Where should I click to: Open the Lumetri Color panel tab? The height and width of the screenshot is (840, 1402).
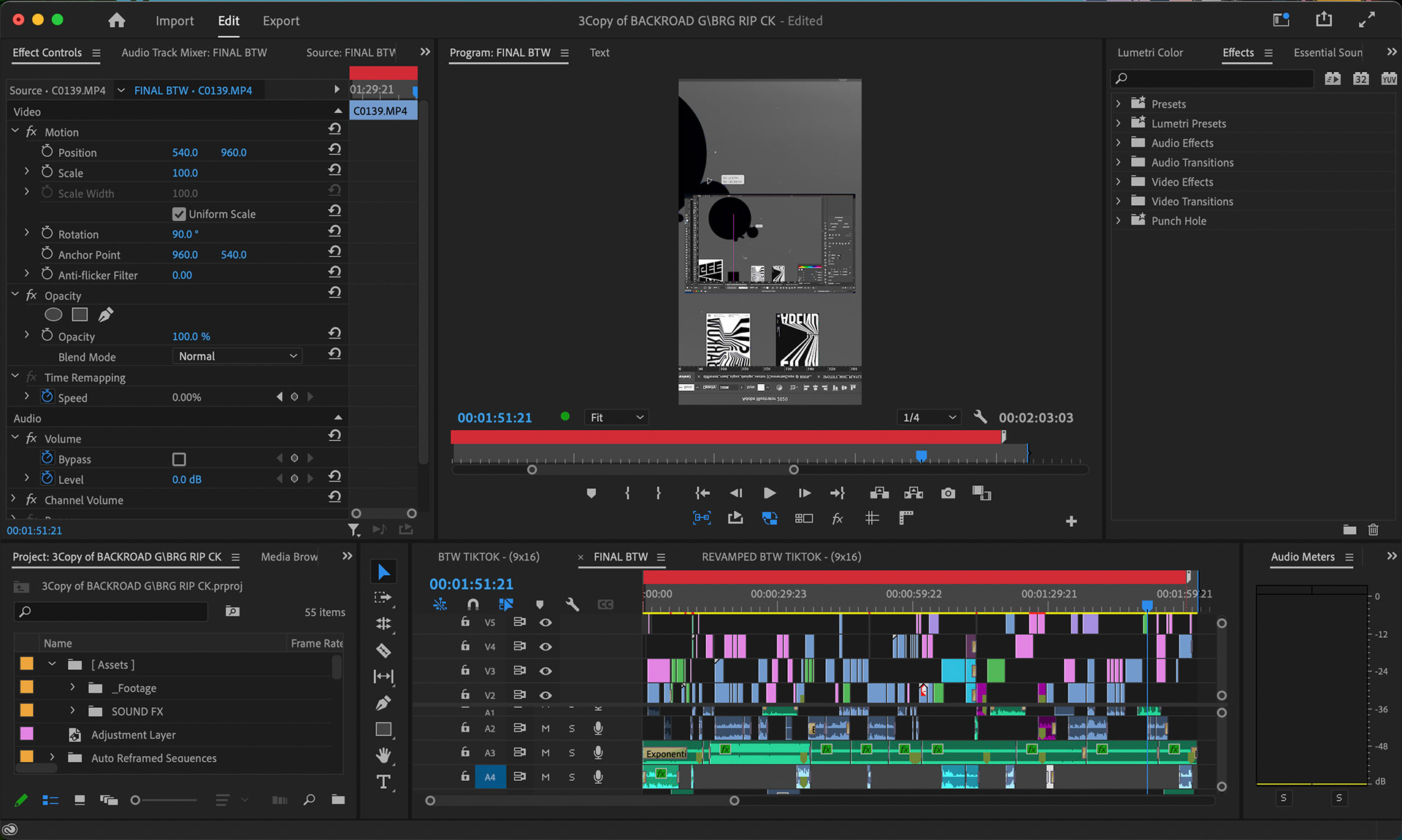click(x=1149, y=53)
